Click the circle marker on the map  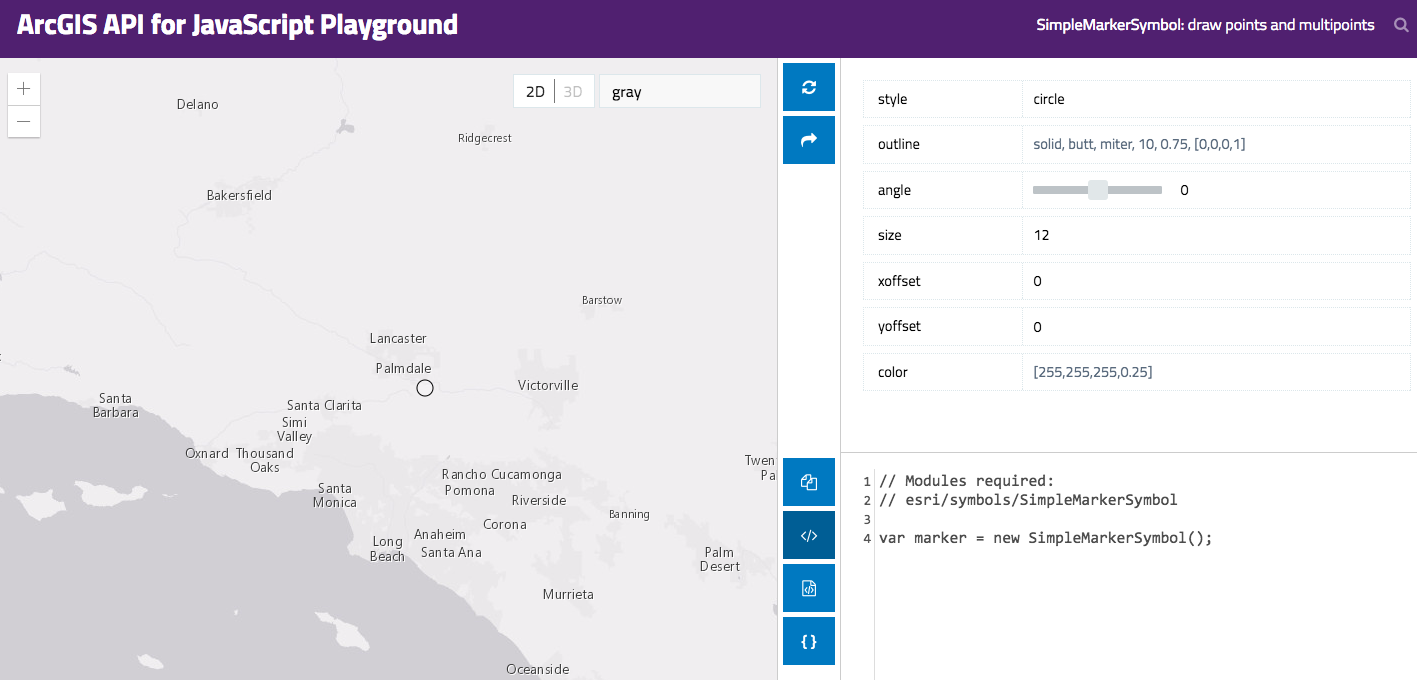click(425, 388)
